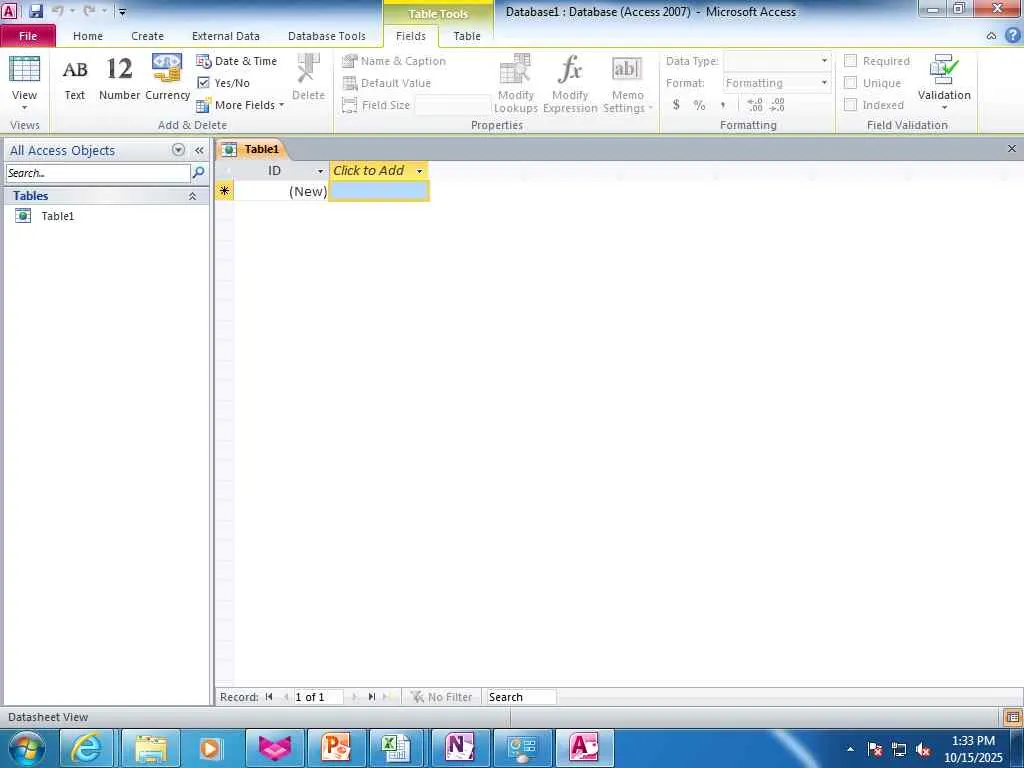
Task: Apply comma number format
Action: click(x=722, y=105)
